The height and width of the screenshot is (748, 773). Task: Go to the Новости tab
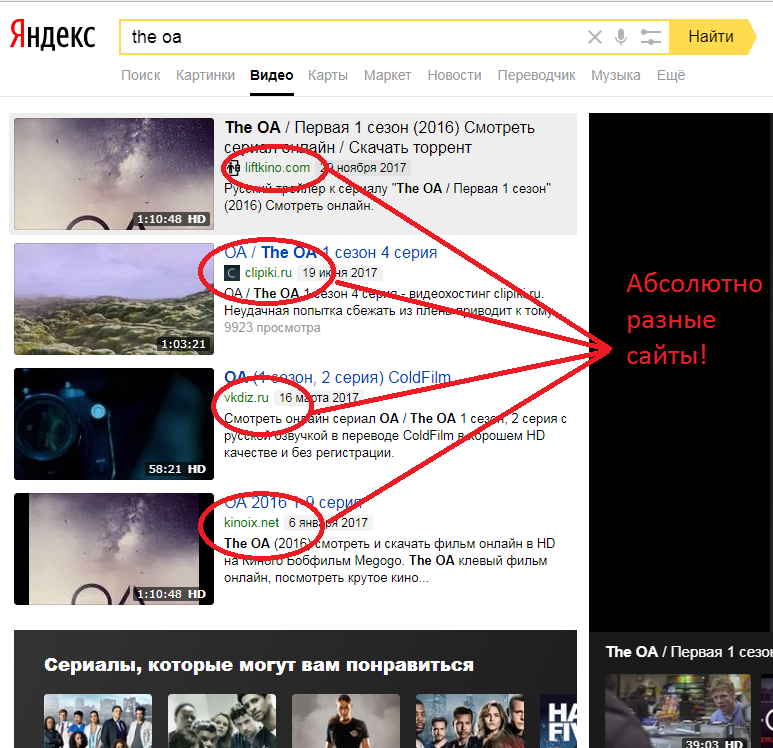click(x=454, y=75)
